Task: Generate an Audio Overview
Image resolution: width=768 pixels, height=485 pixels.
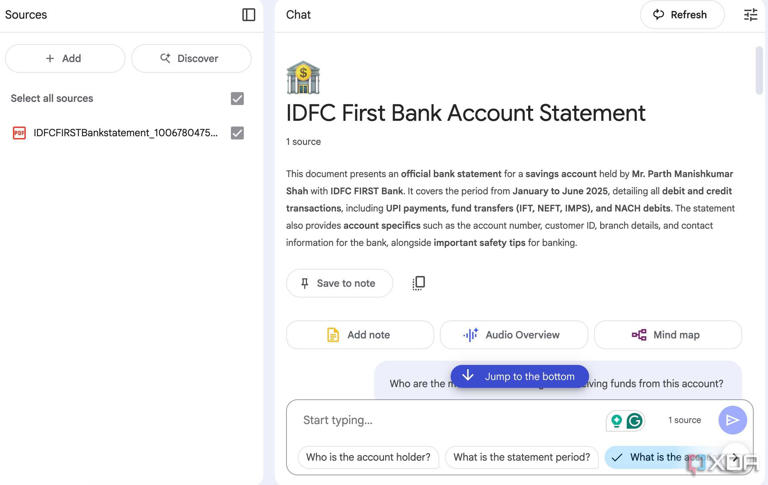Action: [x=512, y=335]
